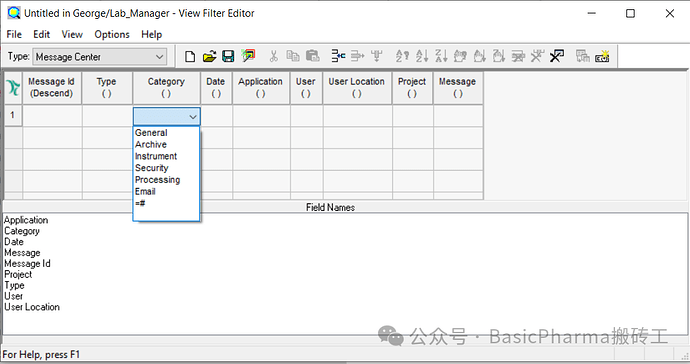This screenshot has height=364, width=690.
Task: Select Message Id in Field Names list
Action: click(x=27, y=264)
